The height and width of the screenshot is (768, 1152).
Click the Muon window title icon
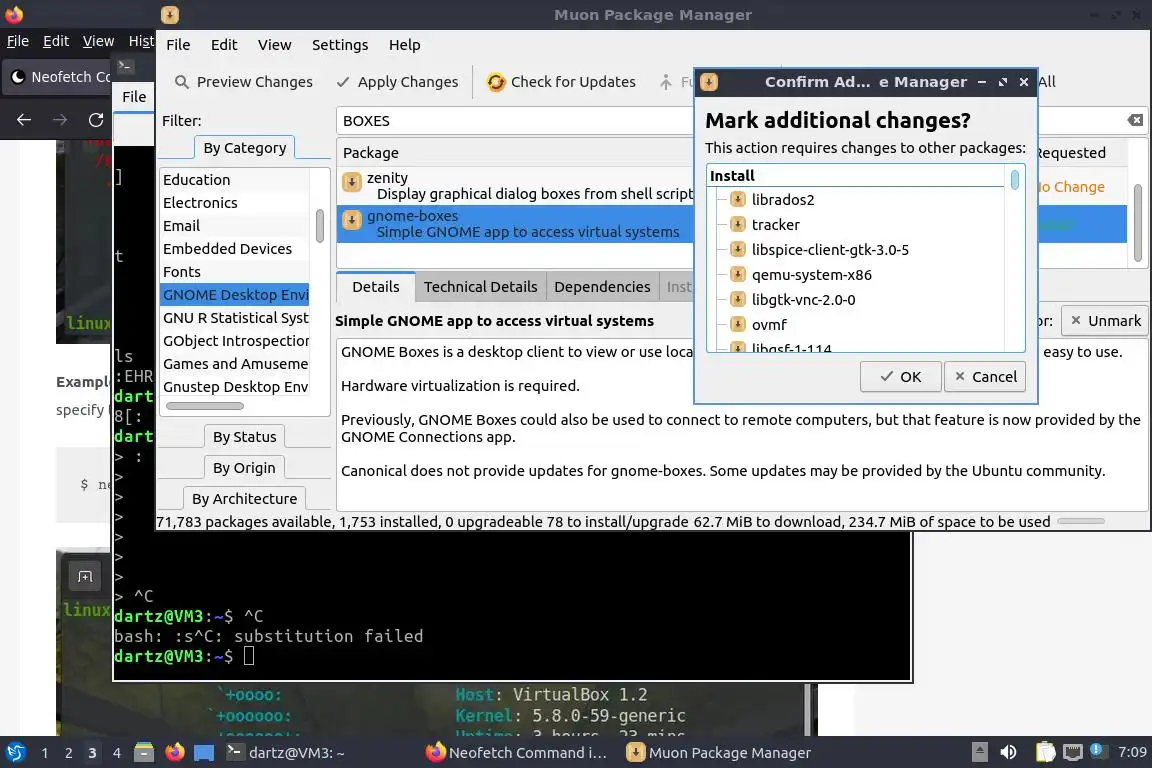pos(170,15)
